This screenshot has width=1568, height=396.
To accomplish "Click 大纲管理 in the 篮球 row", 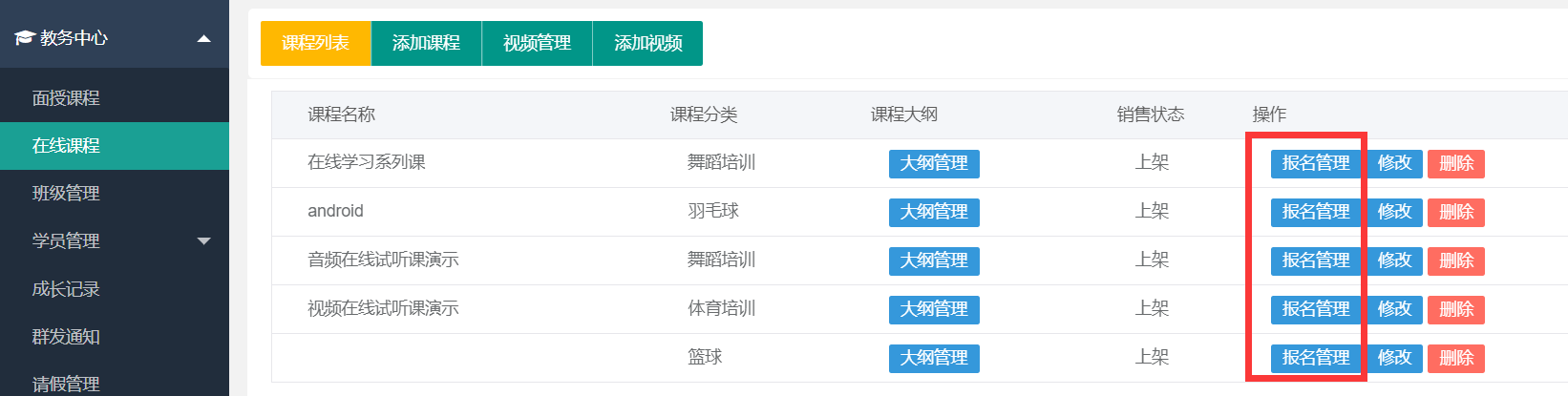I will pyautogui.click(x=934, y=358).
